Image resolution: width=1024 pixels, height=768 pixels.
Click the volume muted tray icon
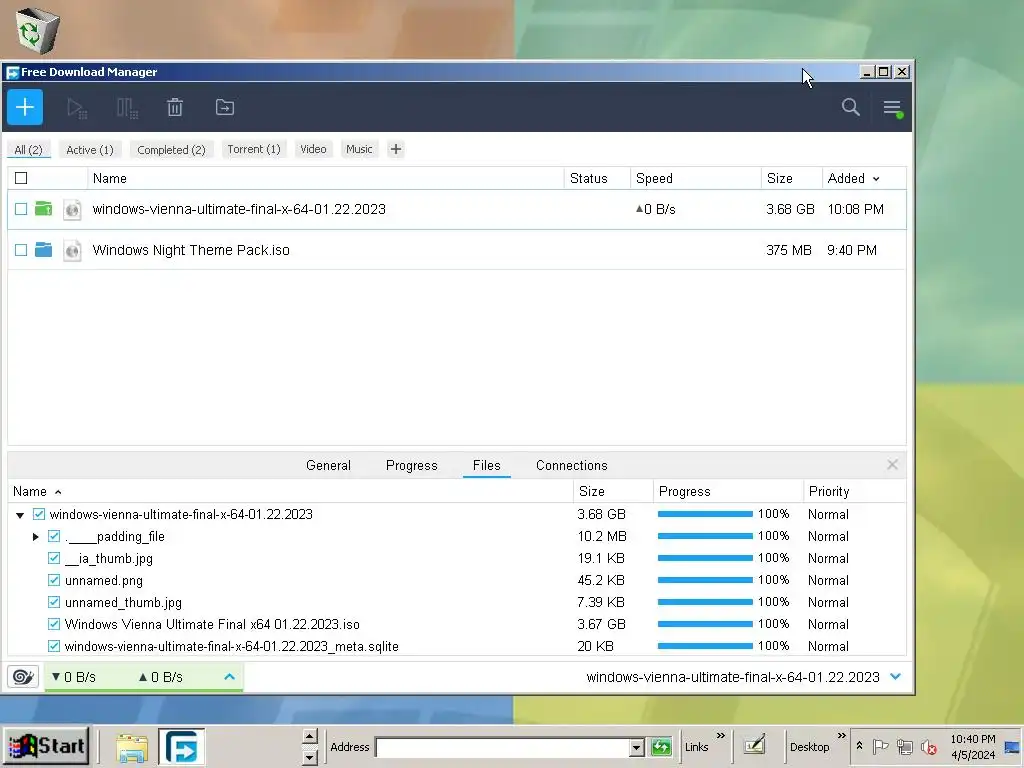coord(928,746)
